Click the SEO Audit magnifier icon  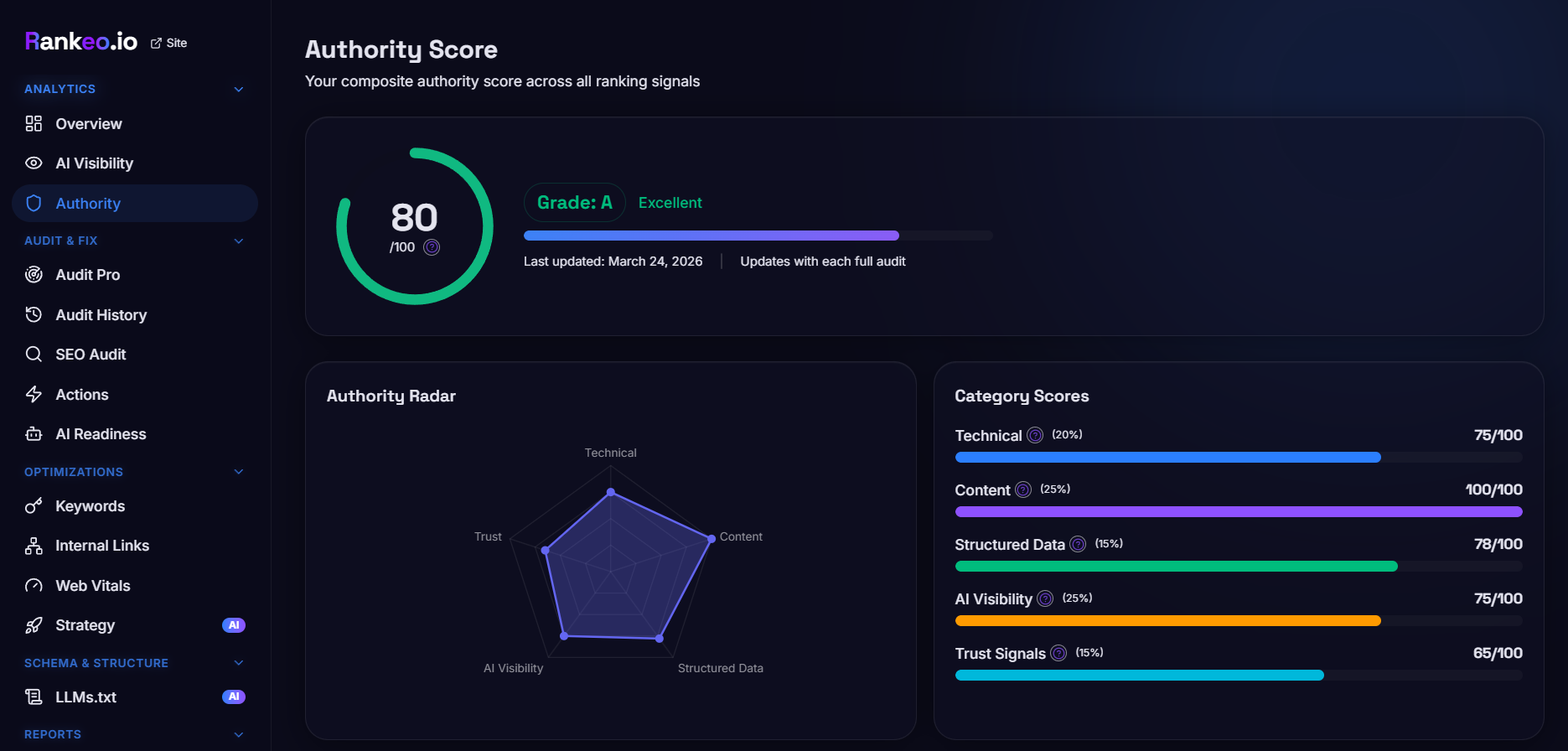[x=34, y=355]
